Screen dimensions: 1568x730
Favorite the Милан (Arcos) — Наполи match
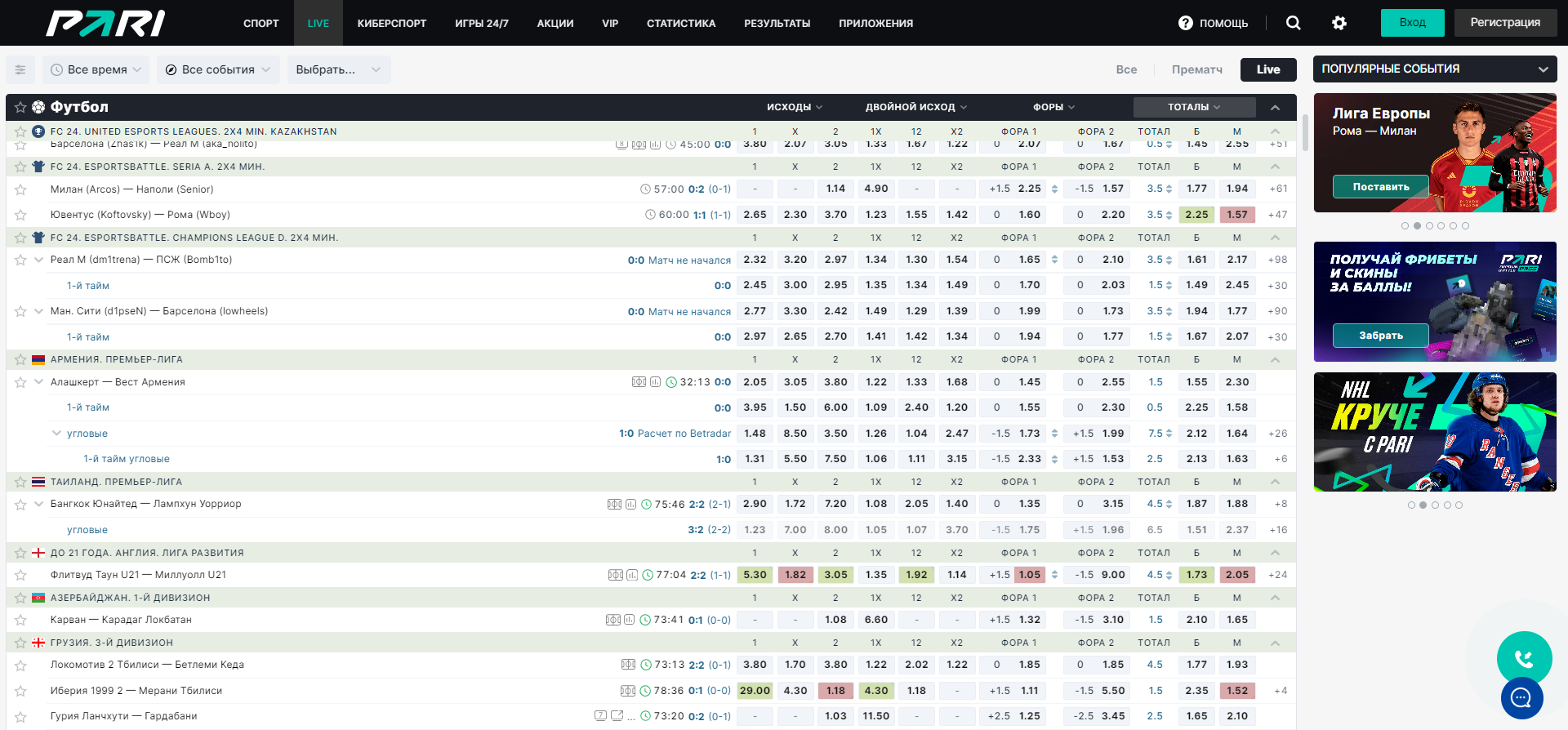click(x=20, y=189)
